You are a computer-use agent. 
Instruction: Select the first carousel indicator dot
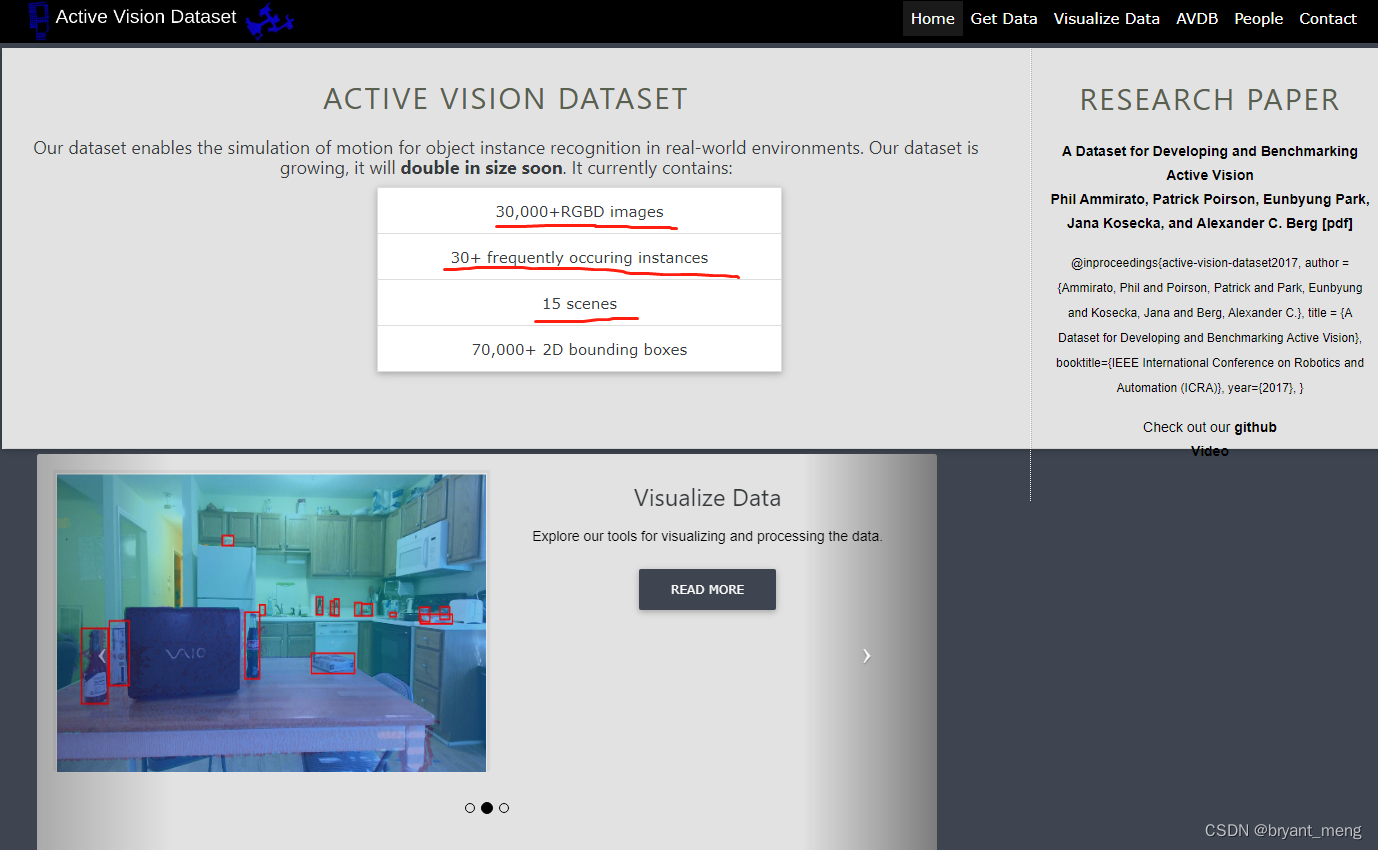pos(470,807)
